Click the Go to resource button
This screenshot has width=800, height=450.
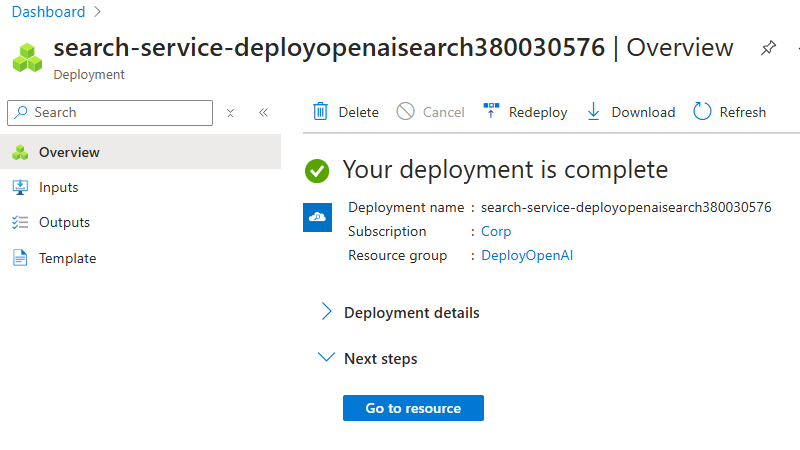pyautogui.click(x=413, y=408)
